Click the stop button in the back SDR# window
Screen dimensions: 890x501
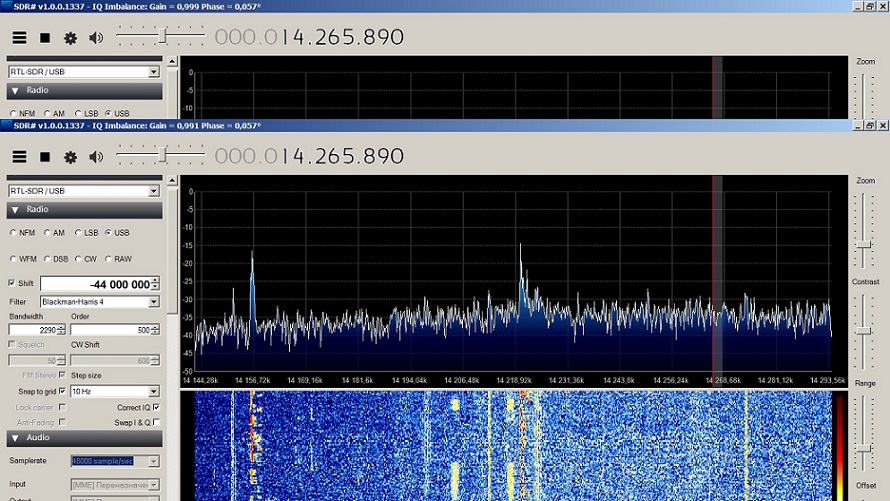click(45, 38)
